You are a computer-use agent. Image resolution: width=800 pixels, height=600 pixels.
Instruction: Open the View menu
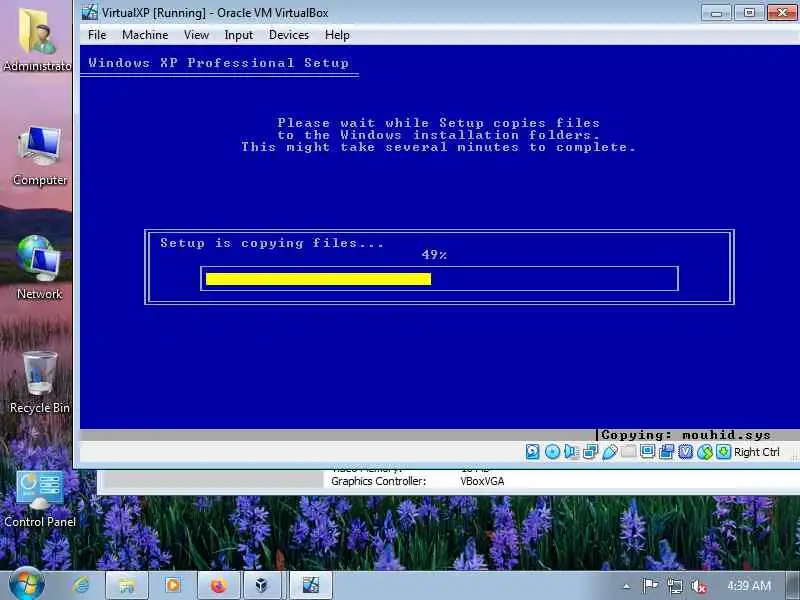pos(196,35)
